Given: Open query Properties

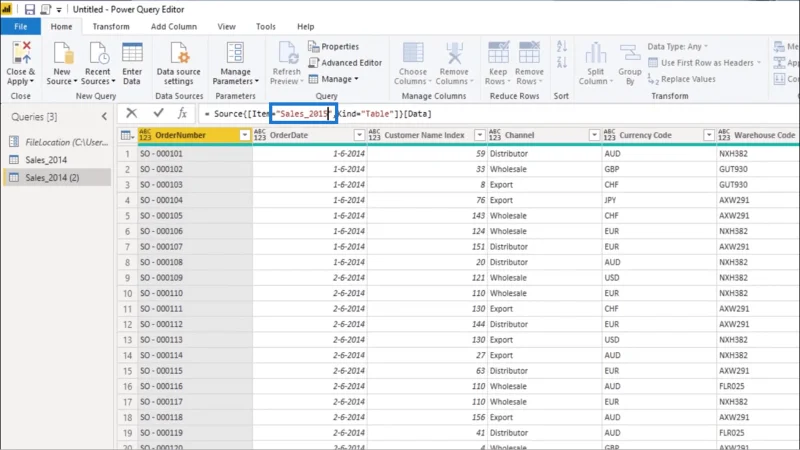Looking at the screenshot, I should (333, 46).
